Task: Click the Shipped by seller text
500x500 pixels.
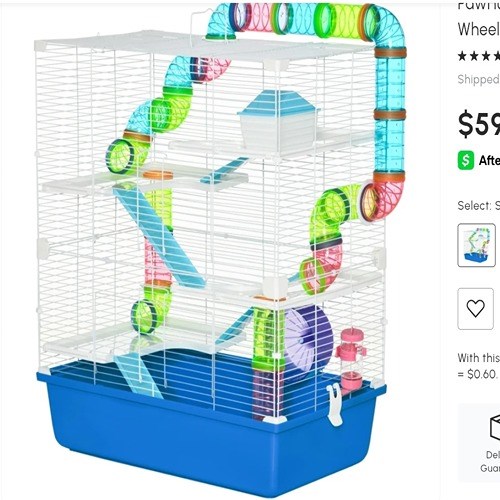Action: [478, 79]
